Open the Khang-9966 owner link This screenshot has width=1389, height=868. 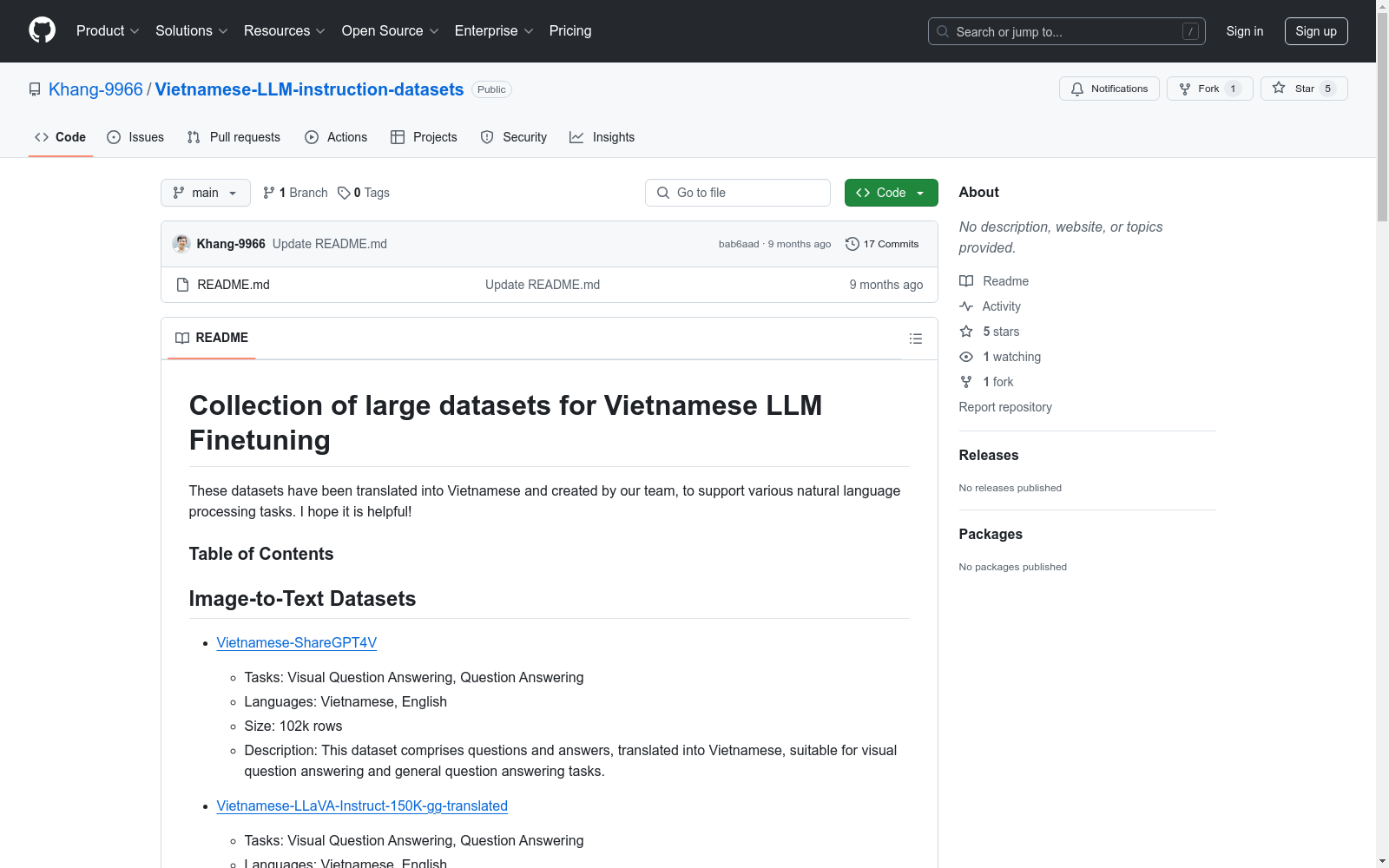tap(95, 89)
